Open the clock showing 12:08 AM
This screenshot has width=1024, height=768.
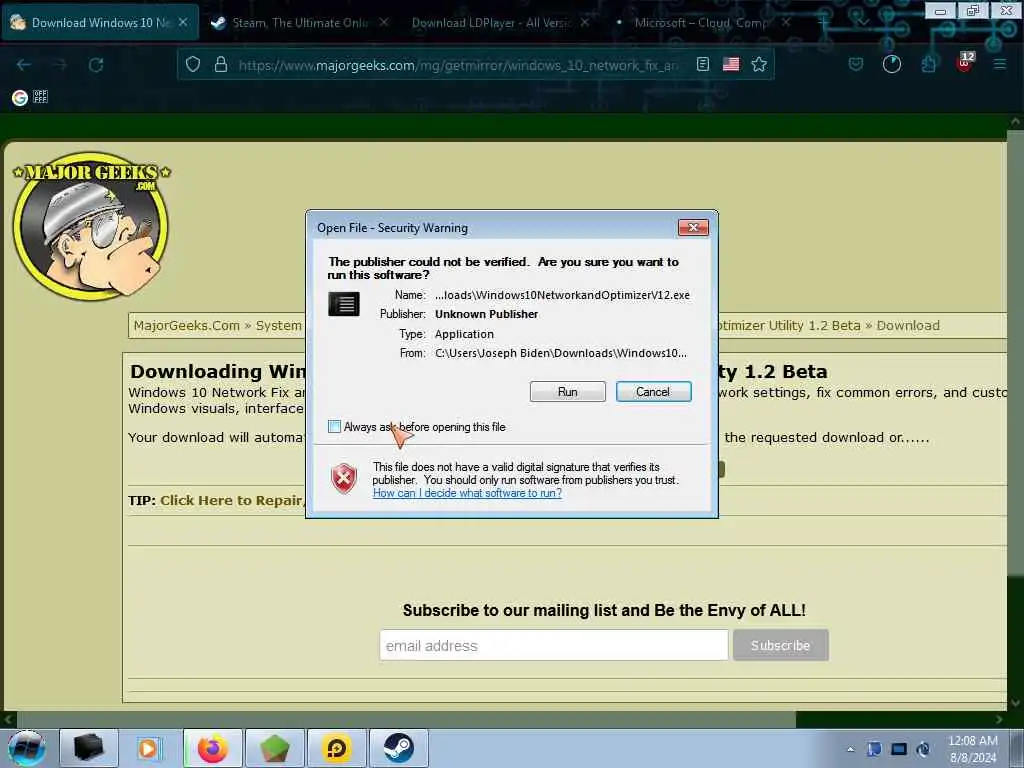pyautogui.click(x=973, y=749)
